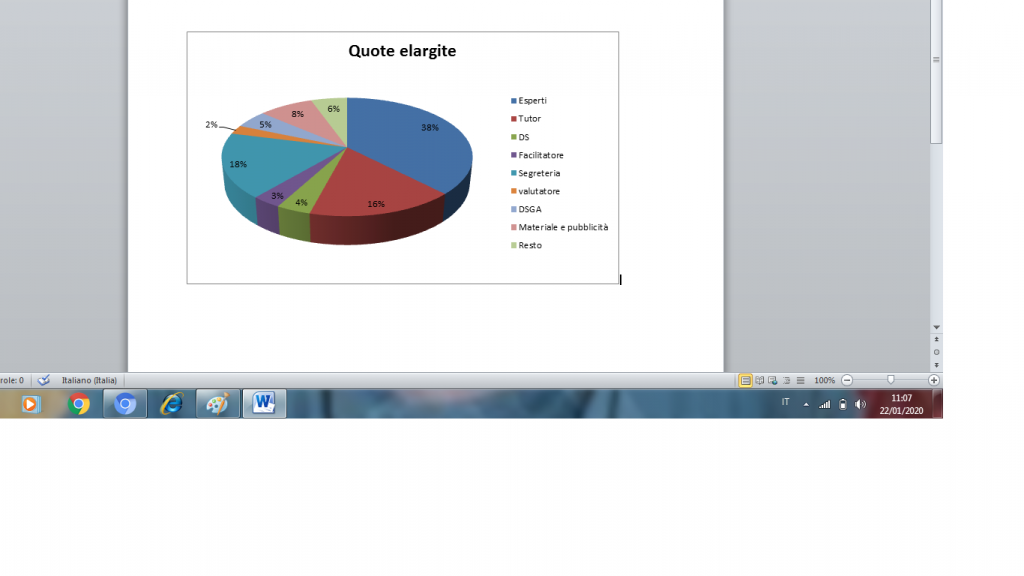The height and width of the screenshot is (576, 1024).
Task: Open Windows Media Player from taskbar
Action: coord(30,404)
